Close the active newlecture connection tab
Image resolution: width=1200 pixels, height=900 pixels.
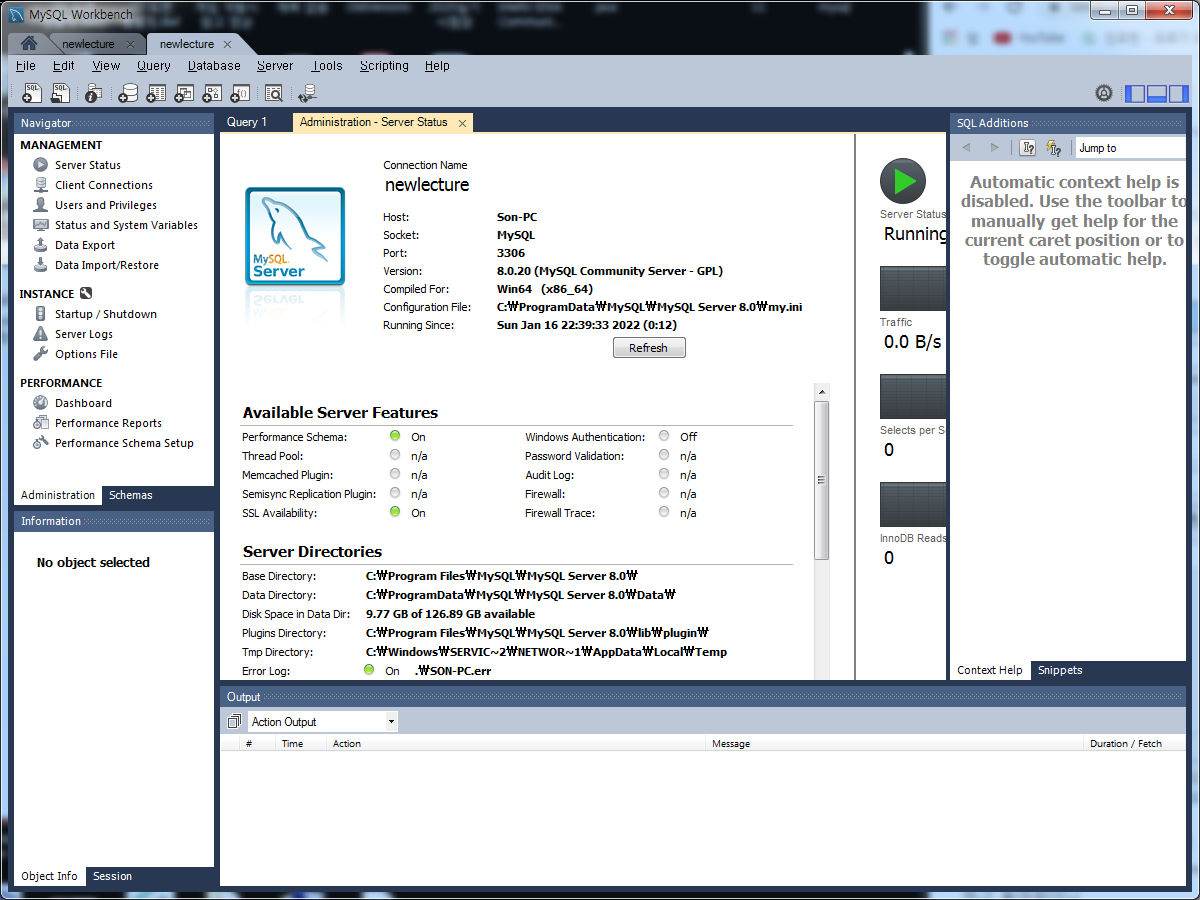(x=228, y=44)
